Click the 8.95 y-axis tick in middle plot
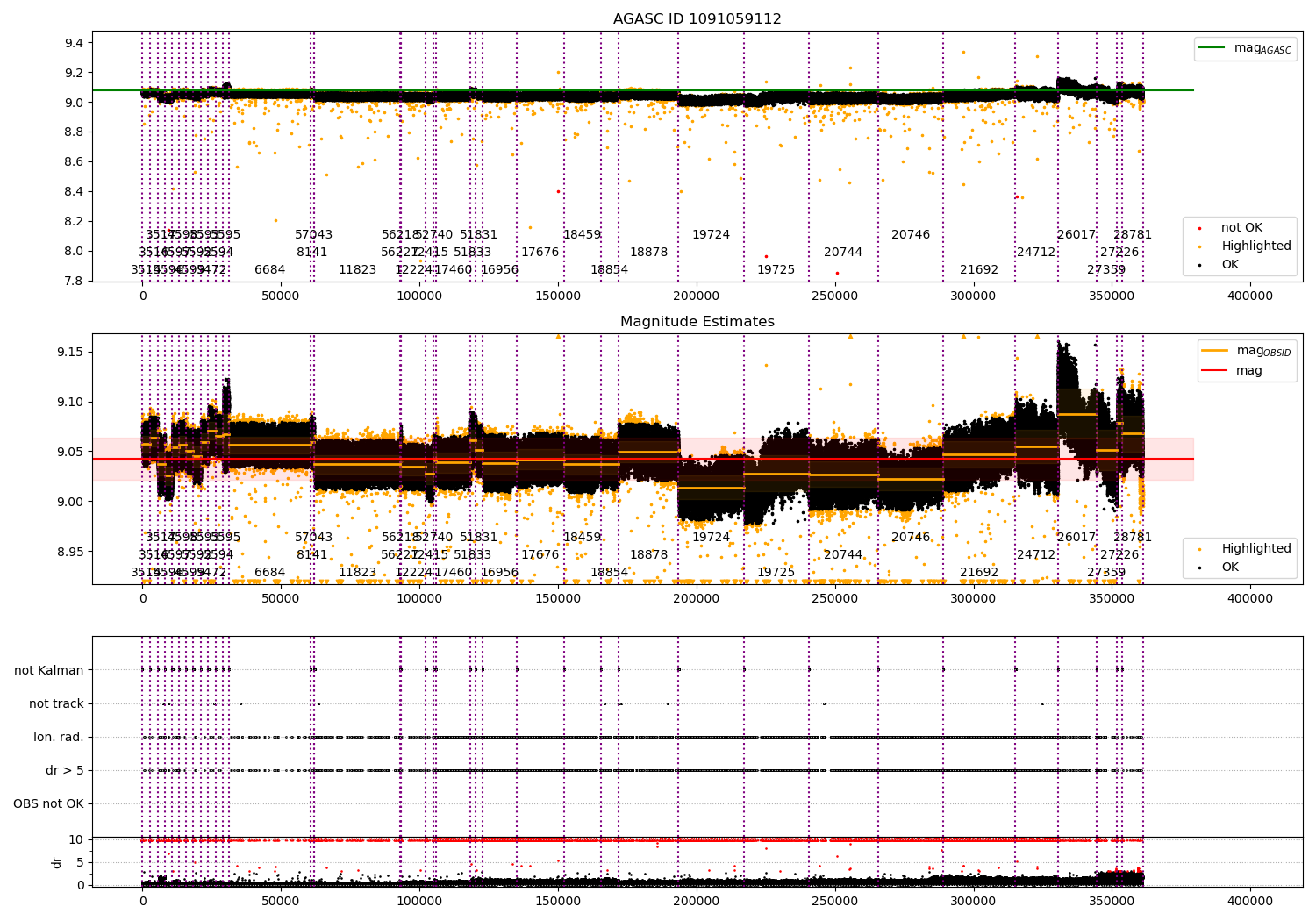The width and height of the screenshot is (1316, 921). 72,552
